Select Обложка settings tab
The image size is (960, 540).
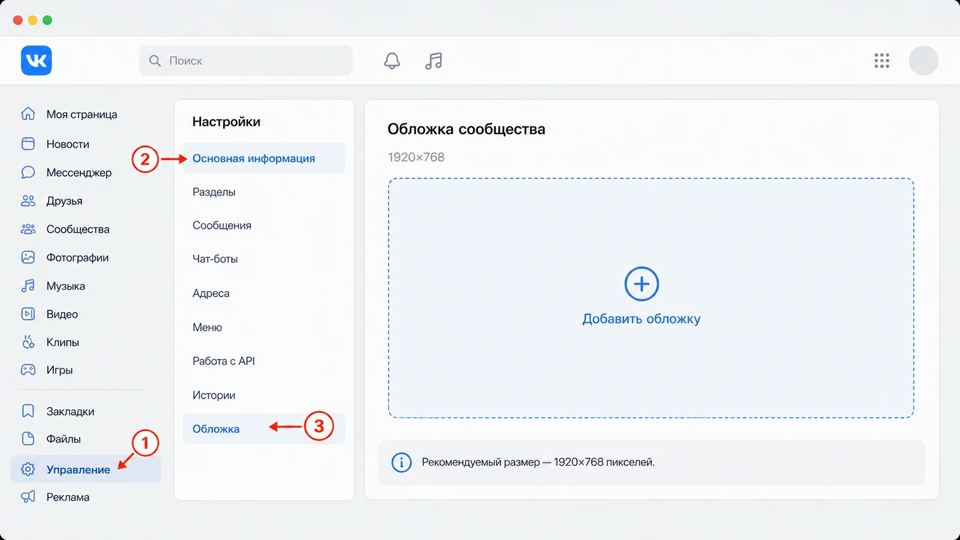264,429
